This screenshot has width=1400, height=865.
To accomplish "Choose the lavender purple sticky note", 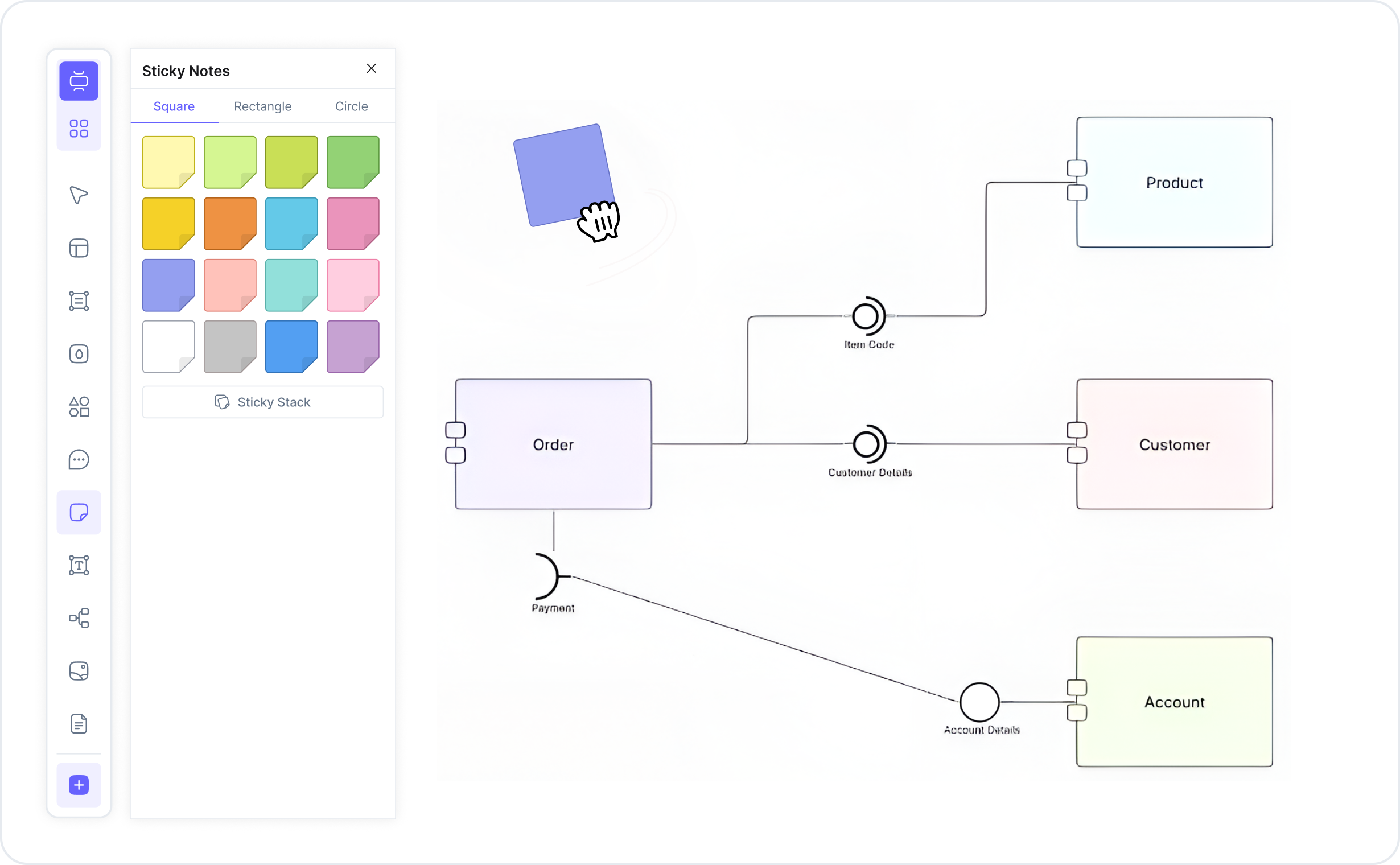I will pos(353,347).
